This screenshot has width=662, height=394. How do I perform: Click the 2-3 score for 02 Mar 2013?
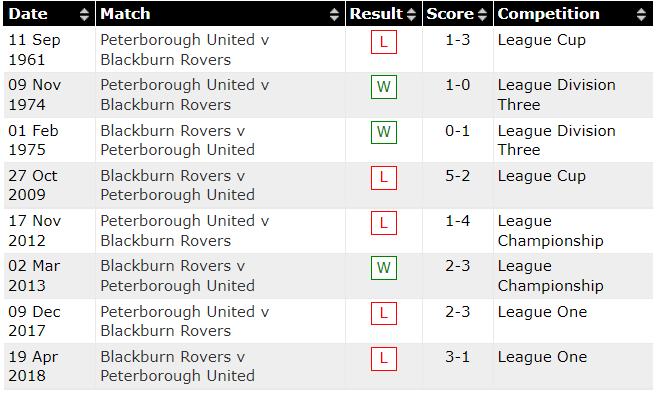click(x=458, y=266)
